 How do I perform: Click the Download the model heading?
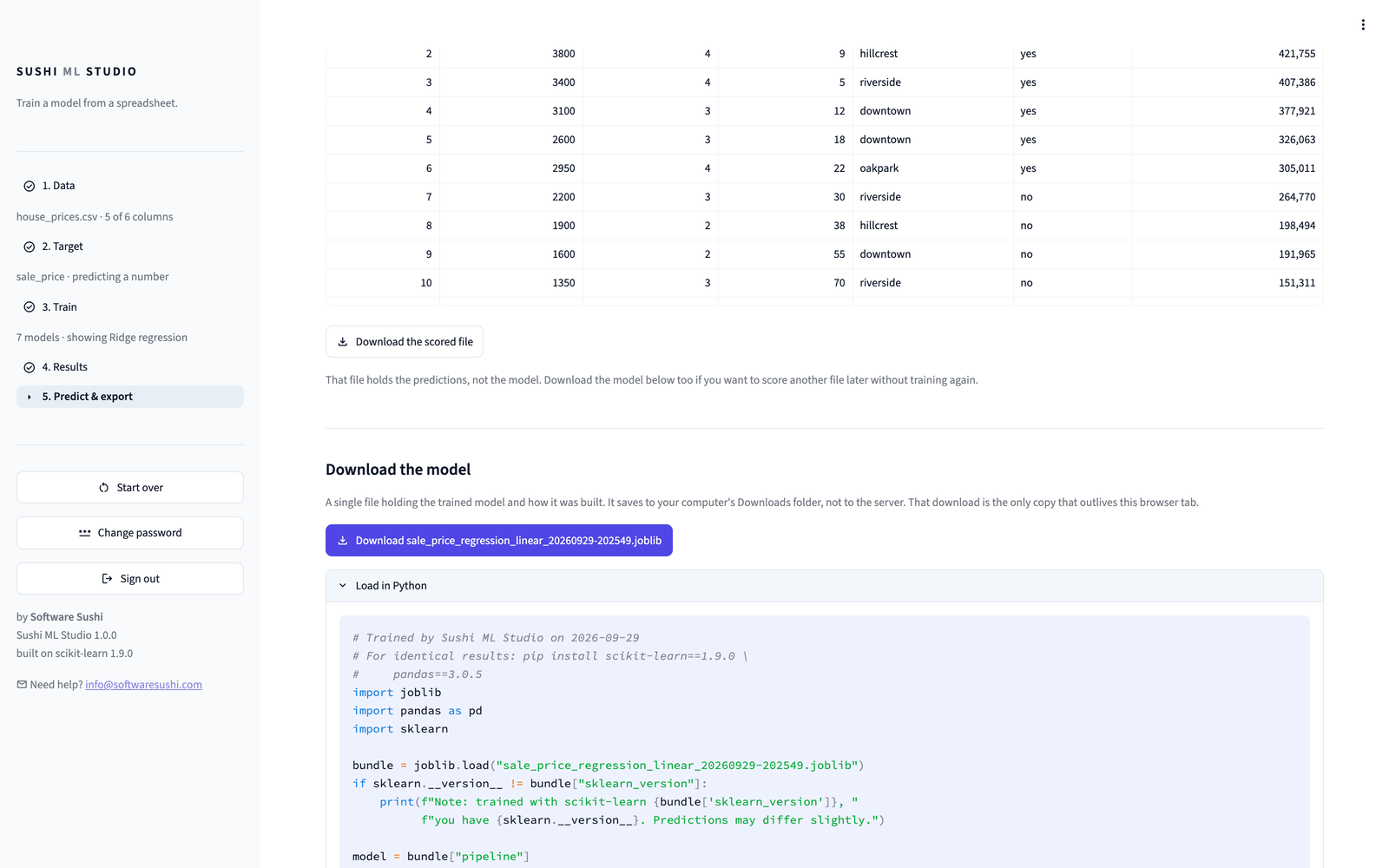[398, 470]
